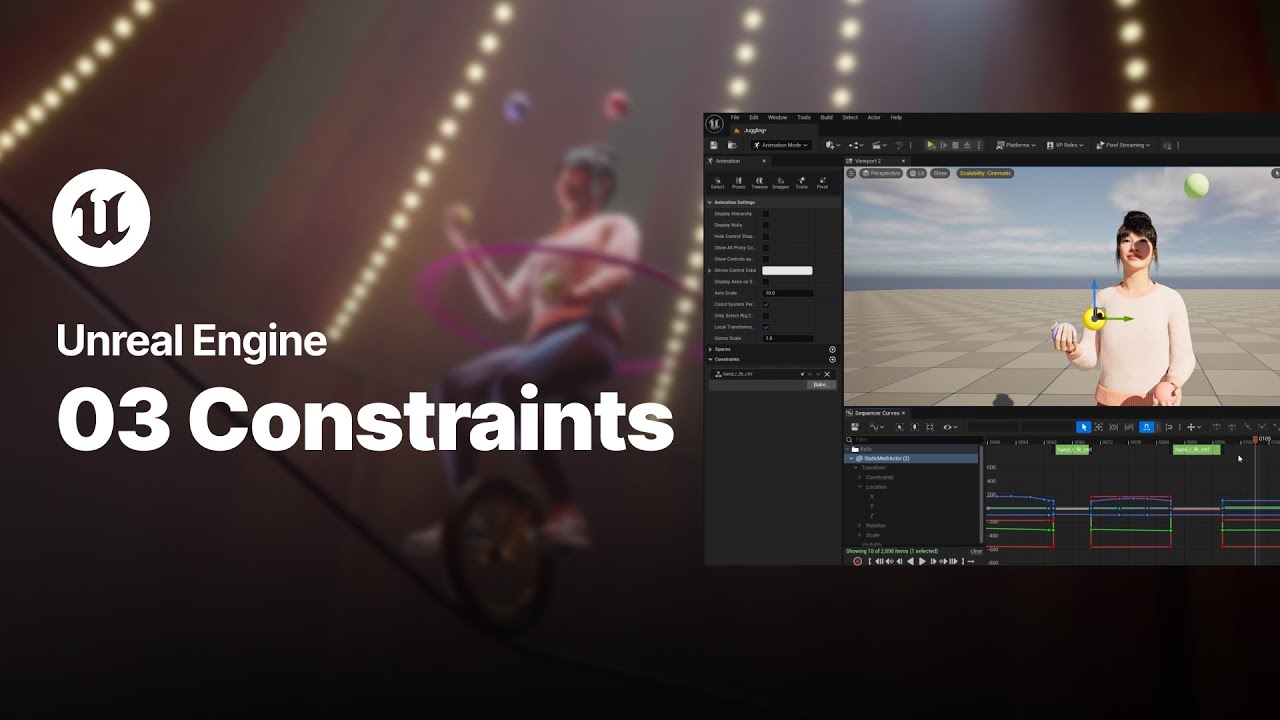Open the VP Roles dropdown
Image resolution: width=1280 pixels, height=720 pixels.
(x=1066, y=145)
